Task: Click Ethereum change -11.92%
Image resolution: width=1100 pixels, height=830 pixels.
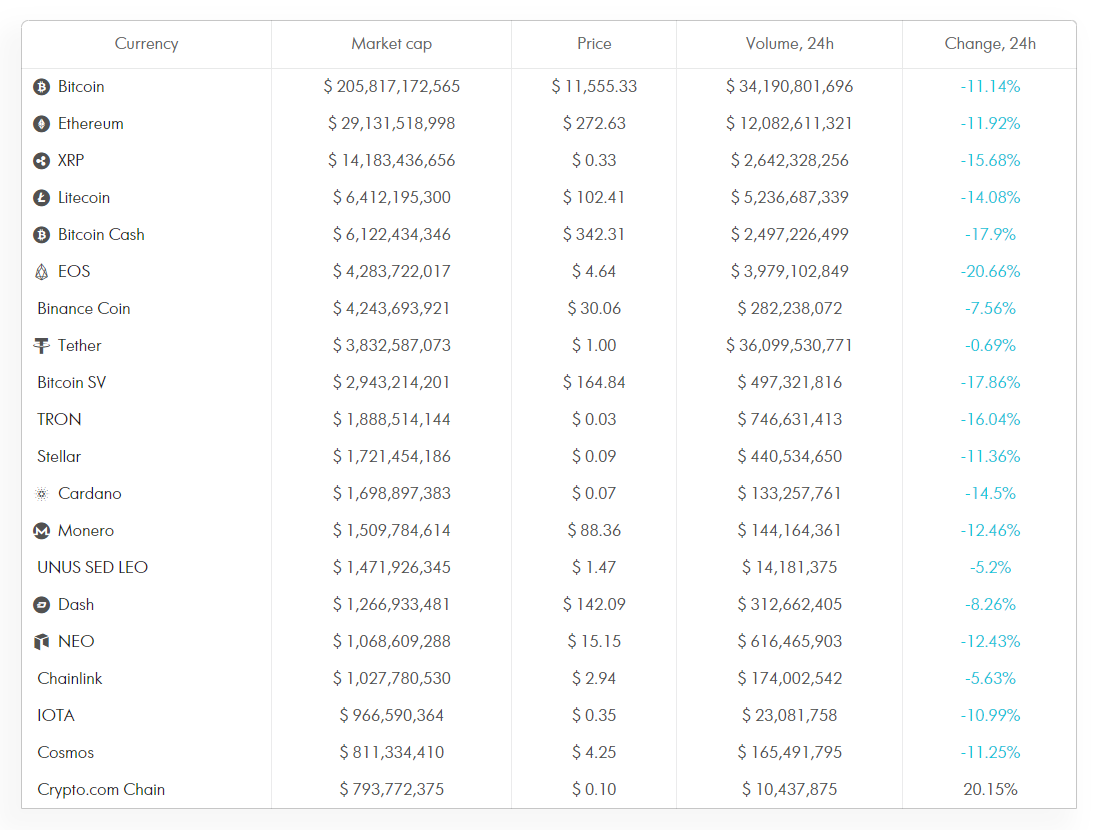Action: pyautogui.click(x=990, y=124)
